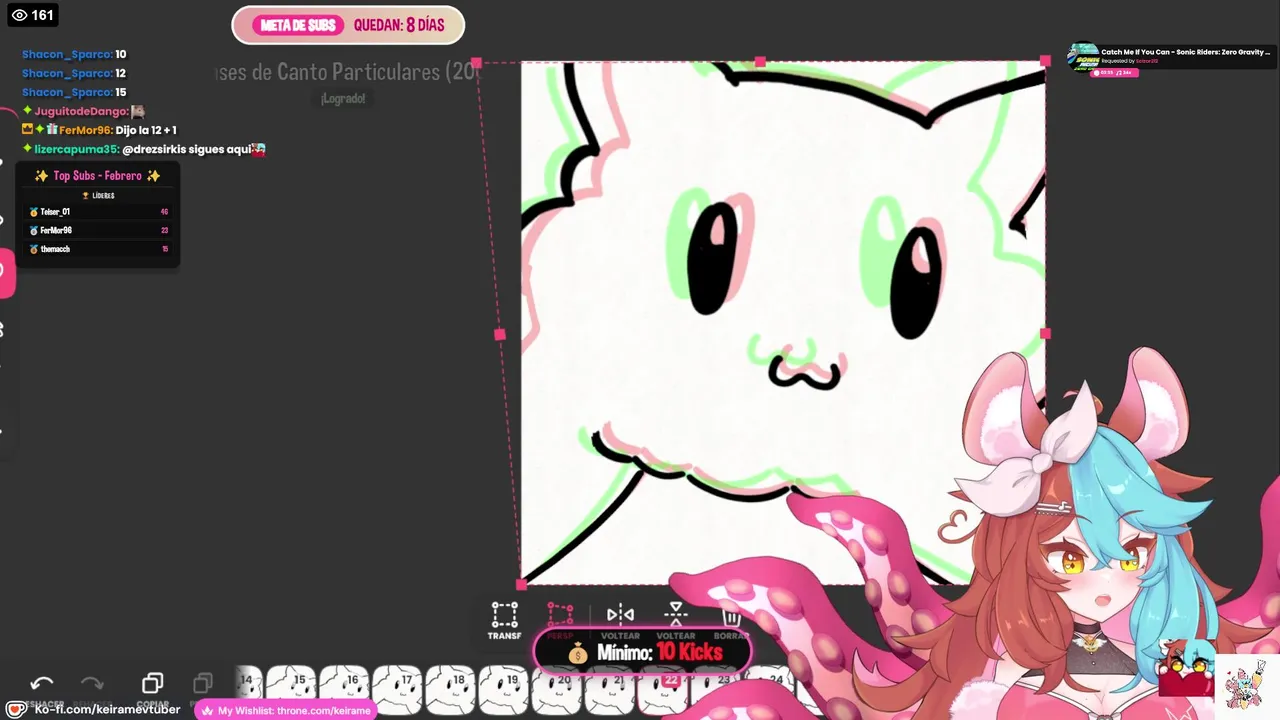Select Teiser_01 leaderboard row
The width and height of the screenshot is (1280, 720).
click(x=98, y=212)
